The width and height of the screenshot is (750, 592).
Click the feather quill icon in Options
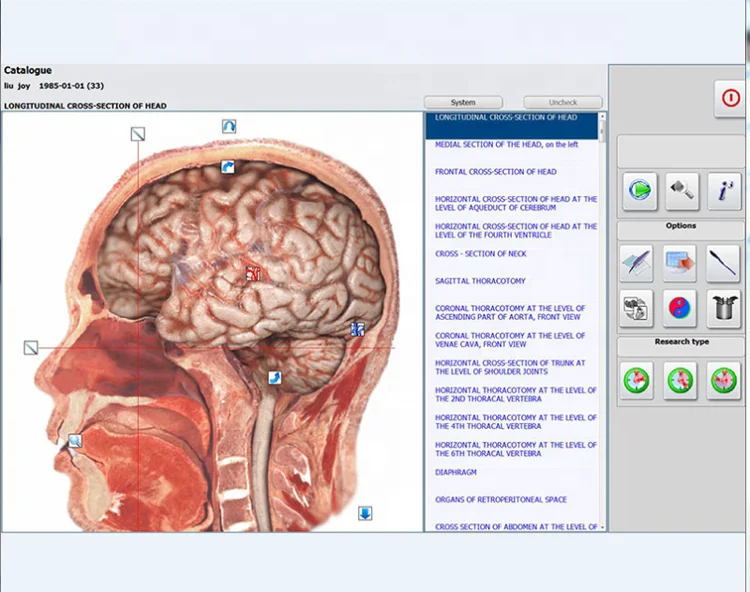click(637, 264)
